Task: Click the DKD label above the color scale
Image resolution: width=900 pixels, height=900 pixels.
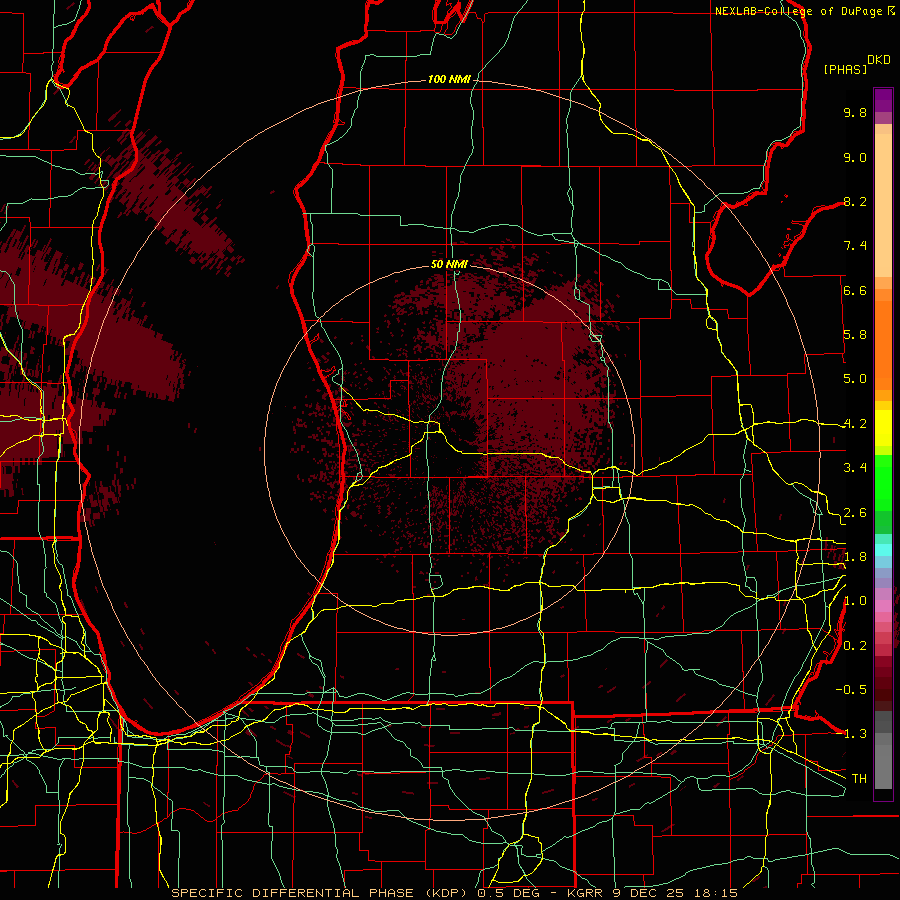Action: pyautogui.click(x=879, y=60)
